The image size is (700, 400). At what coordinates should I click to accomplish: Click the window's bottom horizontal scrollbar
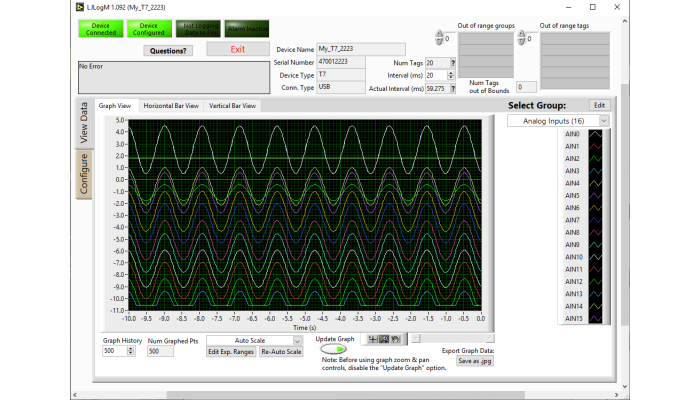point(346,395)
